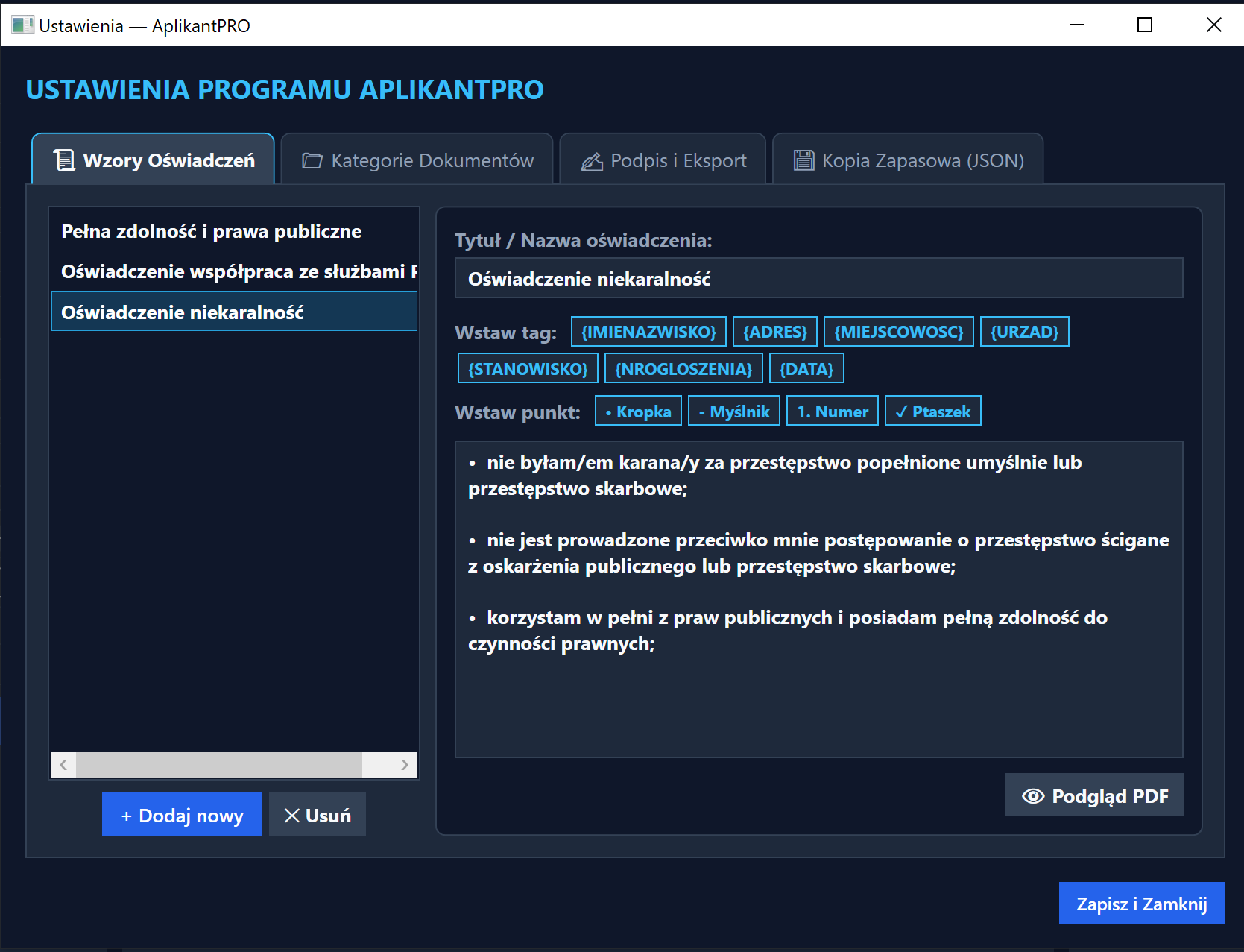This screenshot has height=952, width=1244.
Task: Click the line 'nie jest prowadzone przeciwko mnie'
Action: (818, 540)
